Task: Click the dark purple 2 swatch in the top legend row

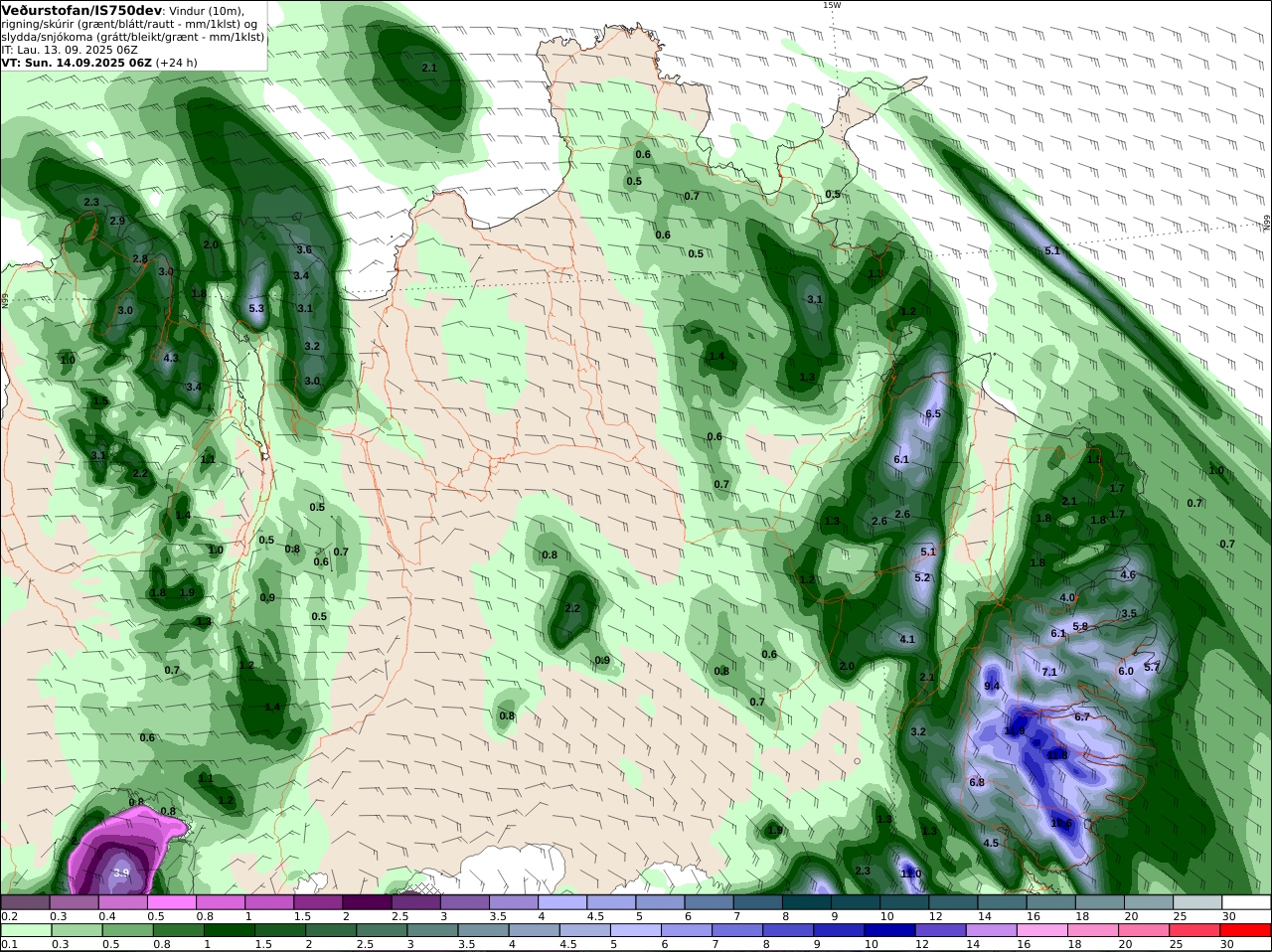Action: [x=367, y=902]
